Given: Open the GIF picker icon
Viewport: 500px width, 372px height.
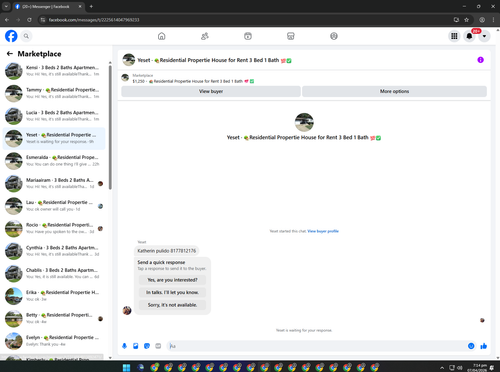Looking at the screenshot, I should (158, 346).
